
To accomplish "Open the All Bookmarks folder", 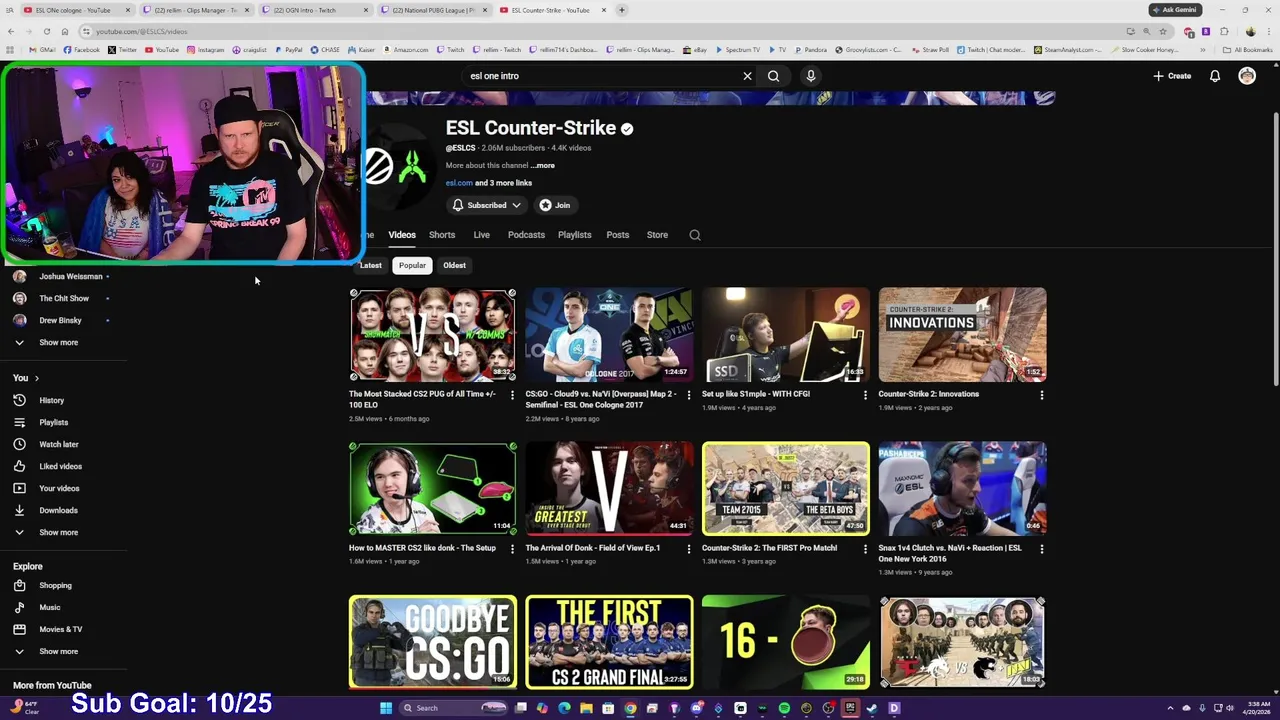I will coord(1247,49).
